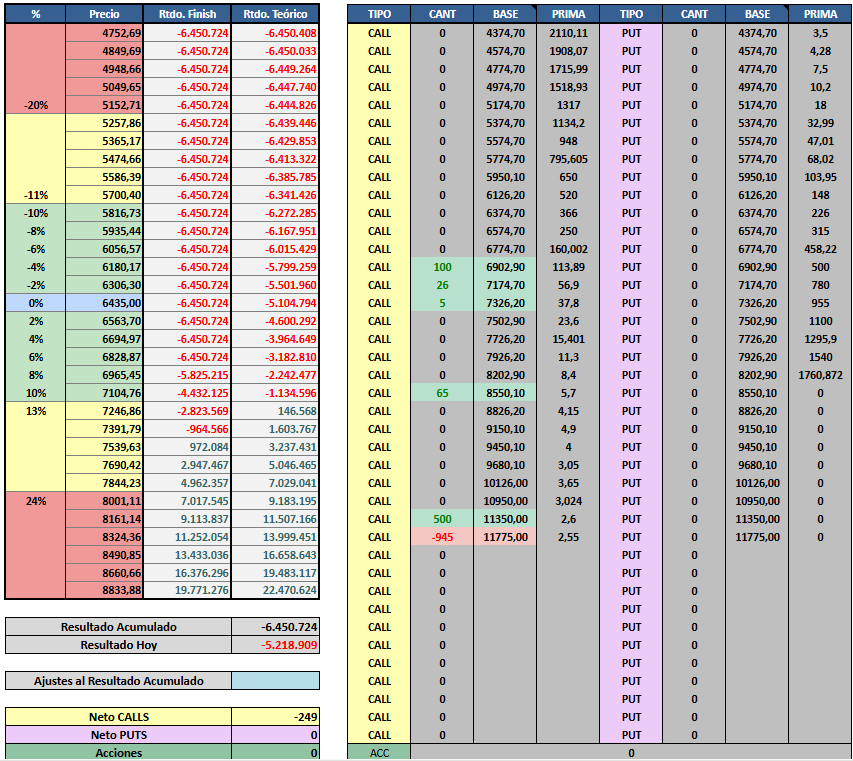
Task: Select the 'Neto PUTS' label
Action: coord(119,735)
